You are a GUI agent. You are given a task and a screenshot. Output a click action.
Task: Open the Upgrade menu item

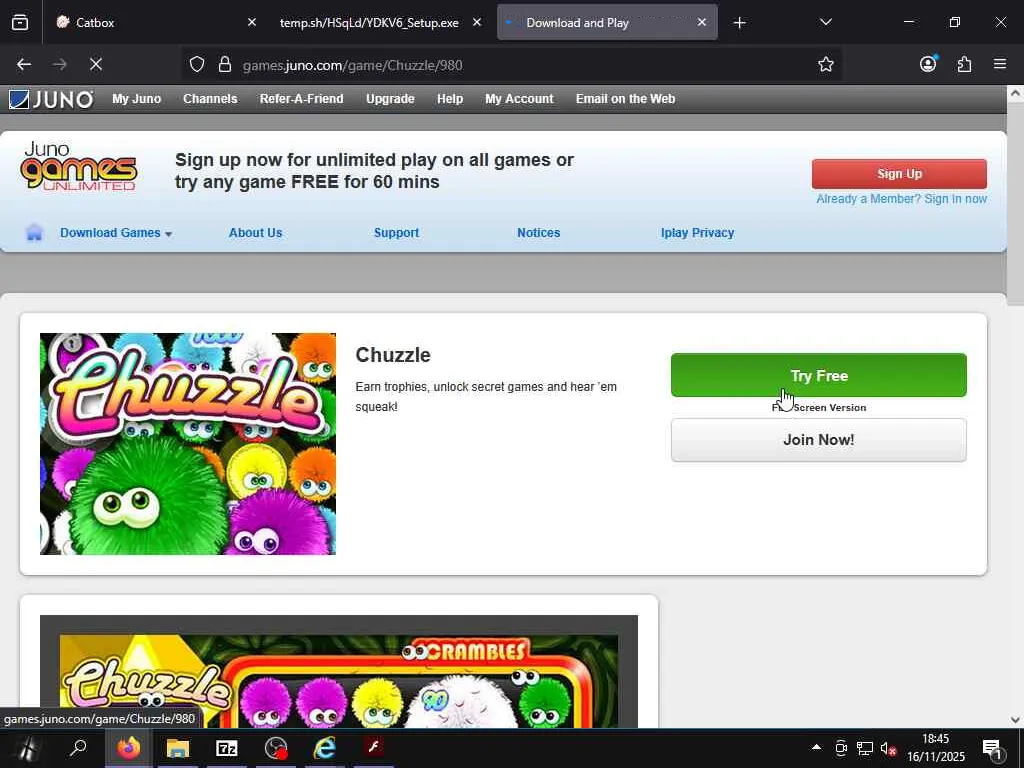pyautogui.click(x=390, y=99)
